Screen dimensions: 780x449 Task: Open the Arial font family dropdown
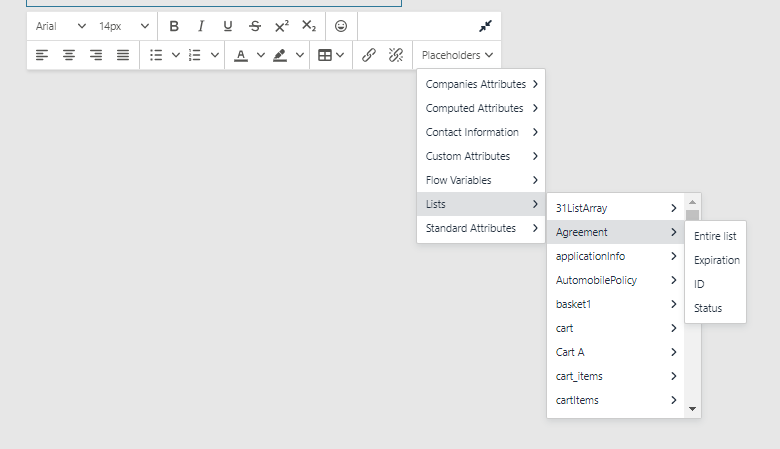pyautogui.click(x=60, y=26)
